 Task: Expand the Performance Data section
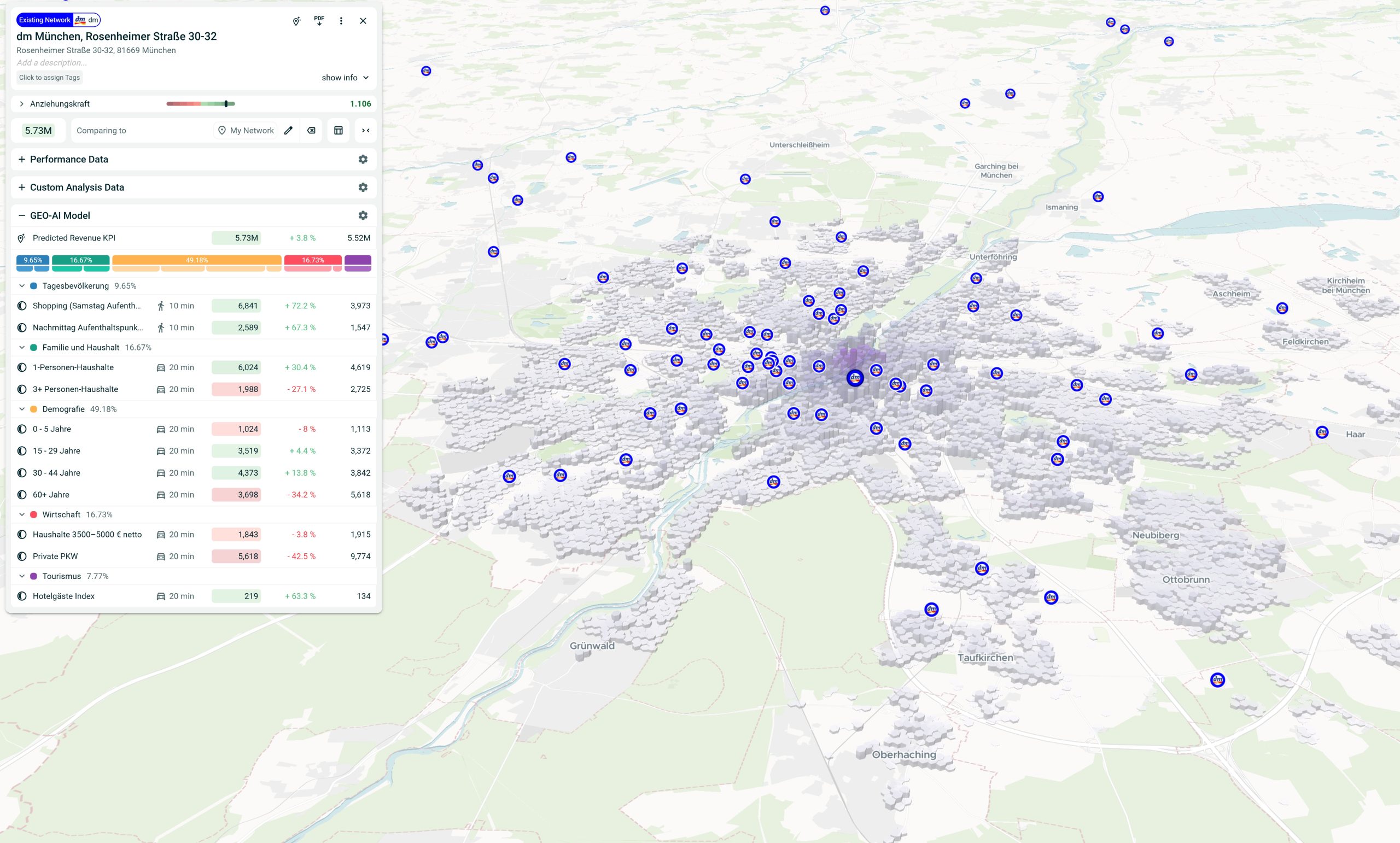click(21, 160)
